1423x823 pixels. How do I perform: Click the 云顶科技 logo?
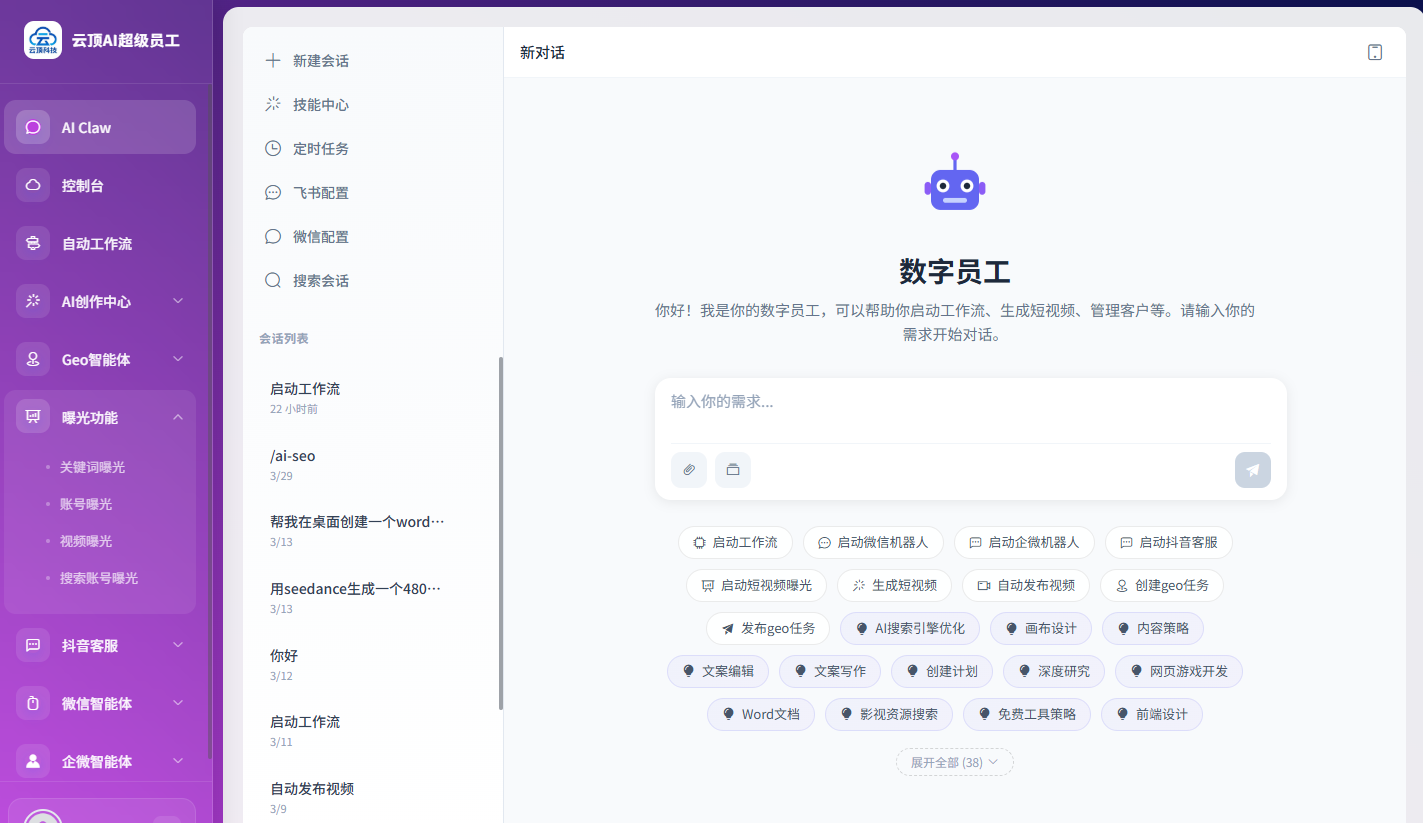click(43, 40)
